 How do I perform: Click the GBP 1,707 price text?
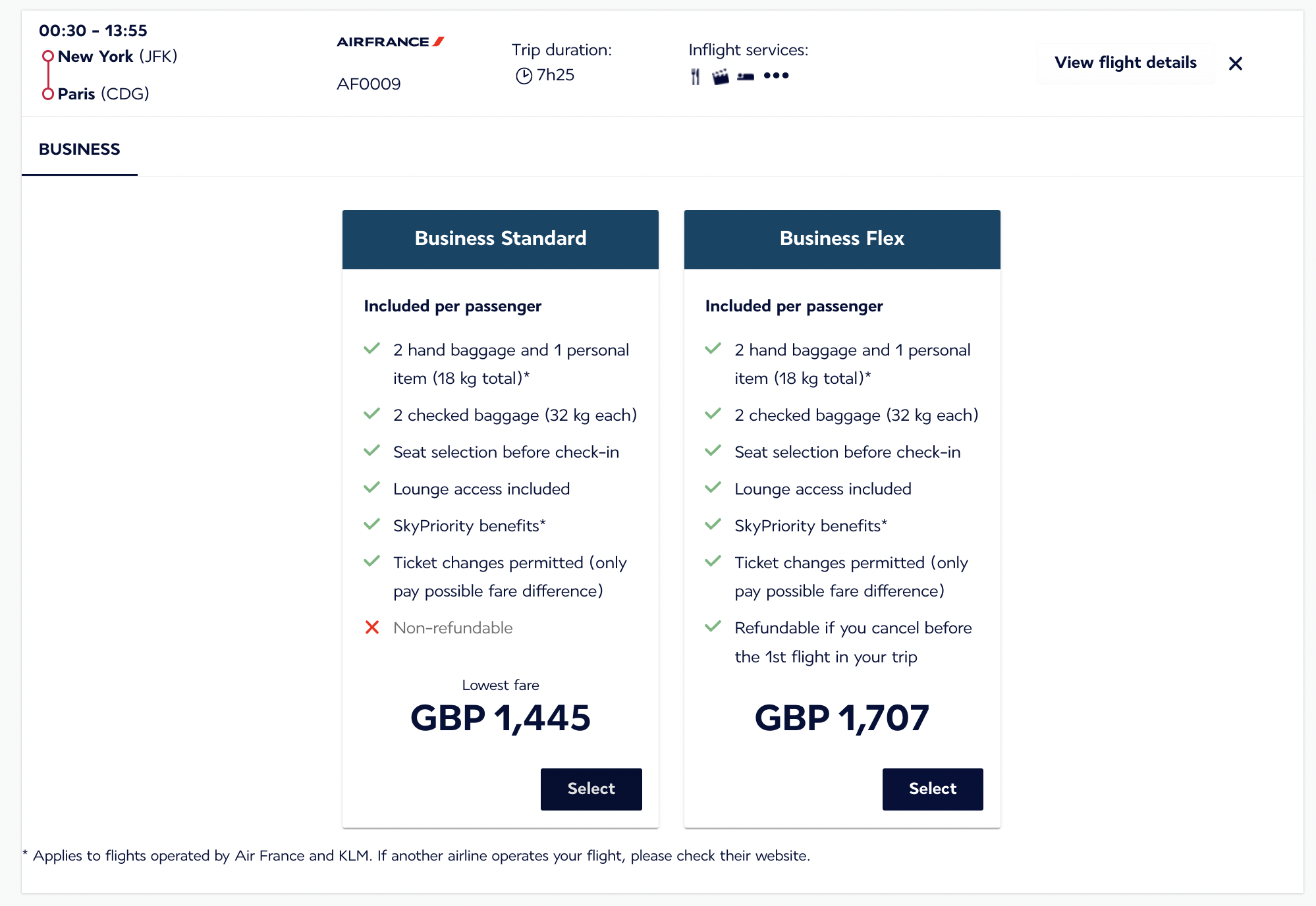click(x=842, y=718)
